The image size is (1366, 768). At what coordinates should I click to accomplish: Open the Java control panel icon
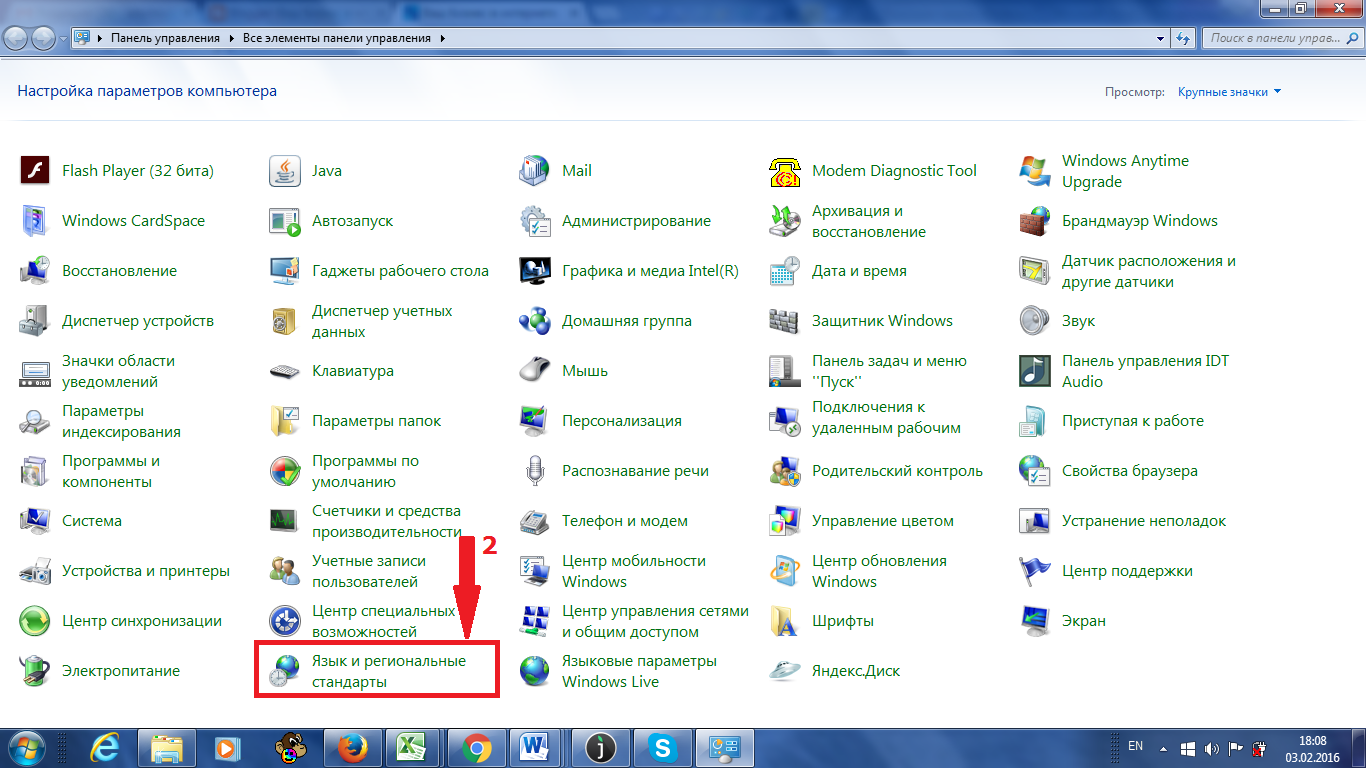[x=285, y=171]
